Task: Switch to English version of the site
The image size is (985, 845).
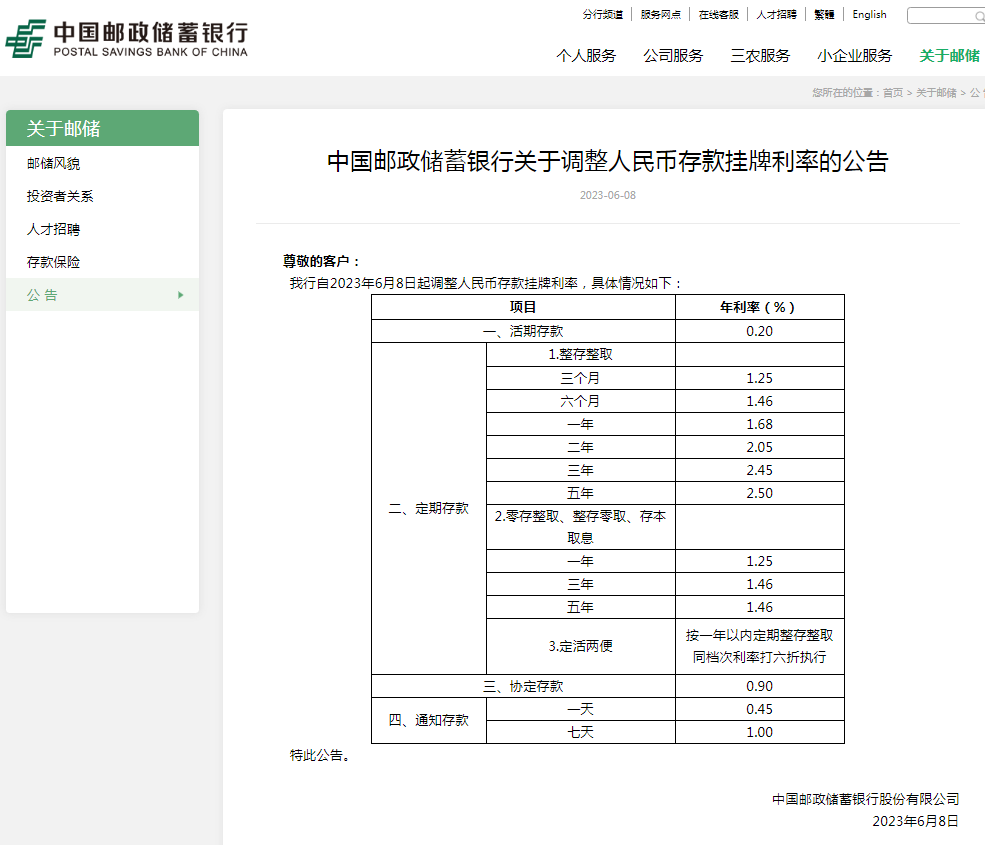Action: [869, 15]
